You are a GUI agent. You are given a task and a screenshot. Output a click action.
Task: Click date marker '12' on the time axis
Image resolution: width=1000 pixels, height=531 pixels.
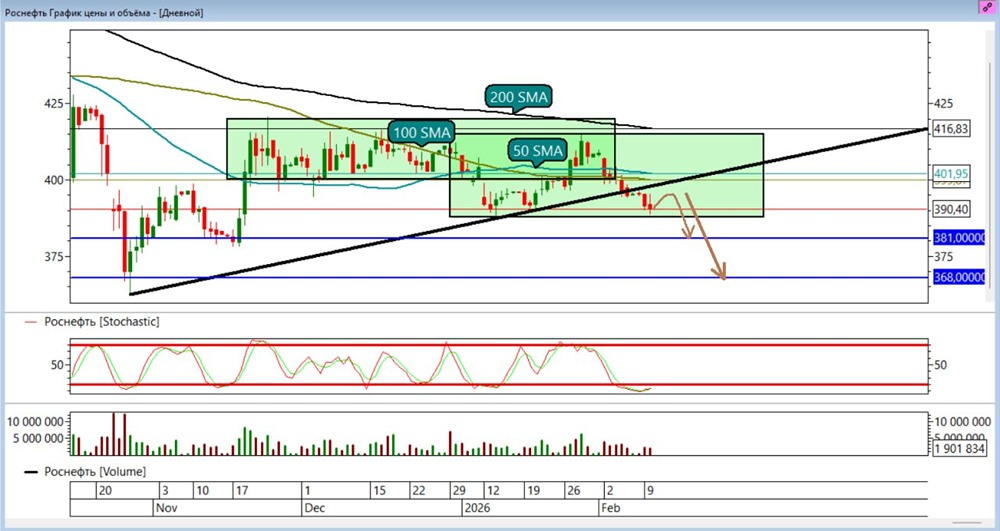[x=493, y=491]
